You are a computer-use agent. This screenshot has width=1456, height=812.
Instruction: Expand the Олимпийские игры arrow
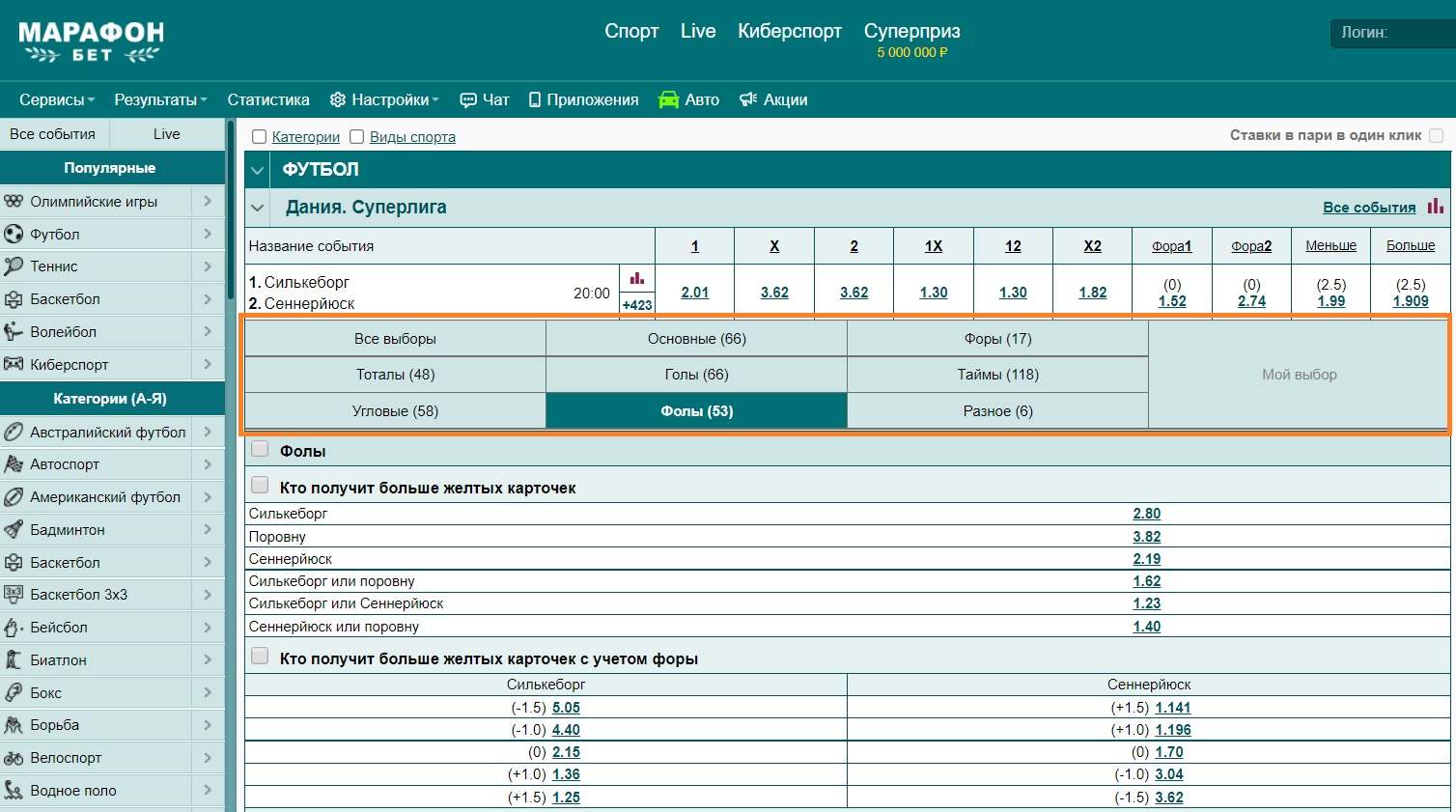click(208, 202)
